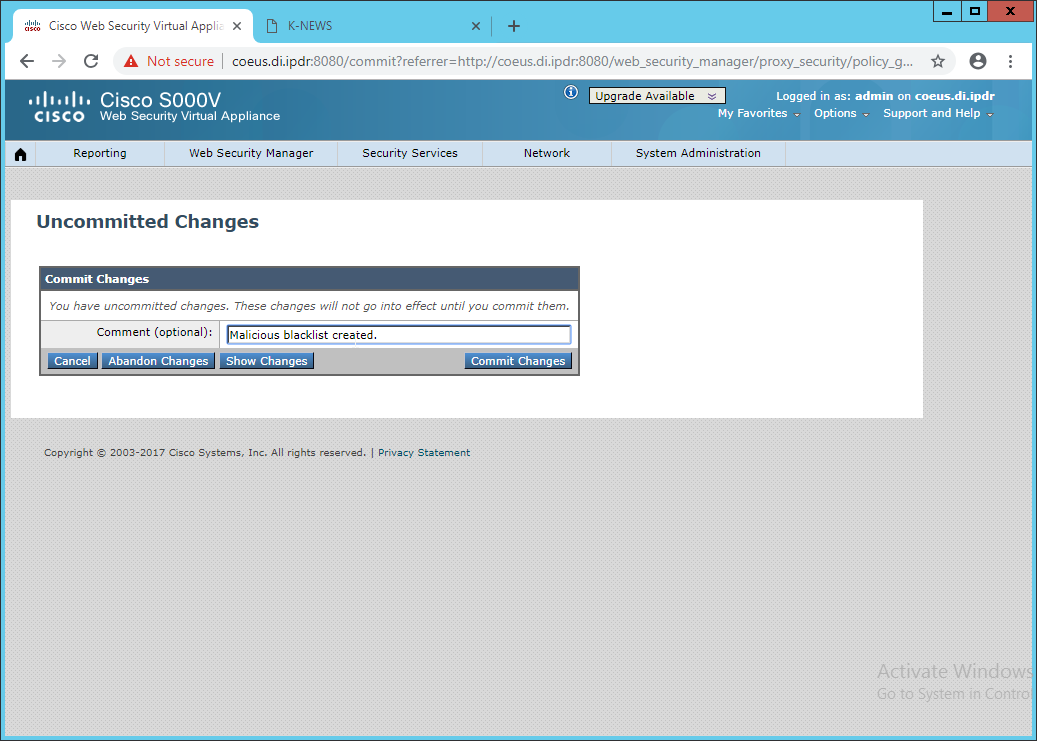Viewport: 1037px width, 741px height.
Task: Open a new browser tab
Action: click(514, 26)
